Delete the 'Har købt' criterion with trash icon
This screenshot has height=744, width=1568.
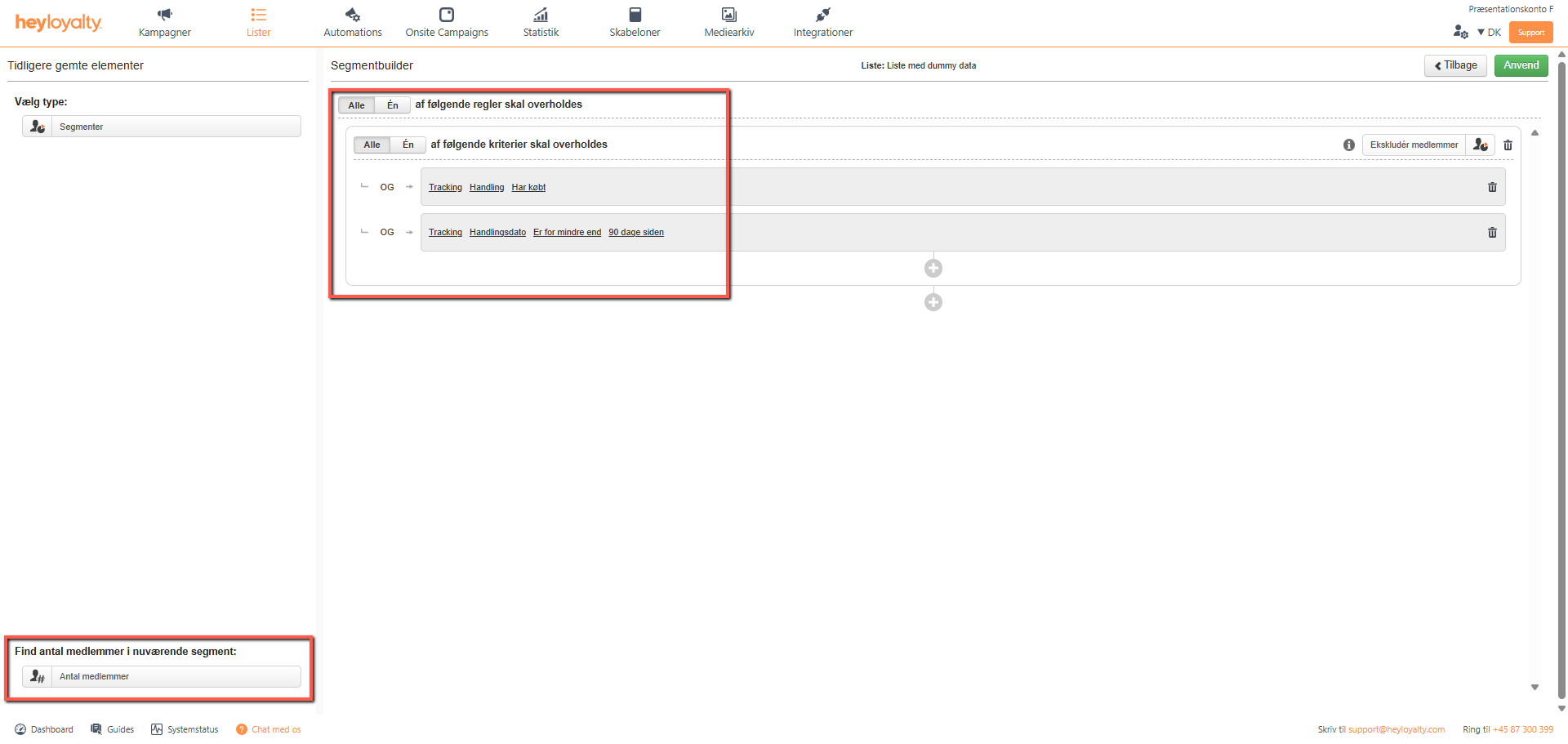1492,187
